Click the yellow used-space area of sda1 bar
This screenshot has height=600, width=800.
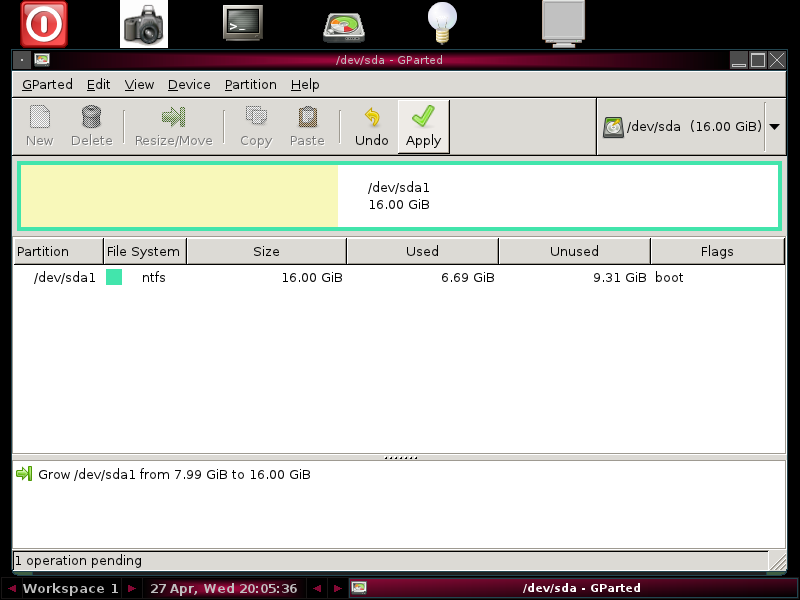[179, 196]
